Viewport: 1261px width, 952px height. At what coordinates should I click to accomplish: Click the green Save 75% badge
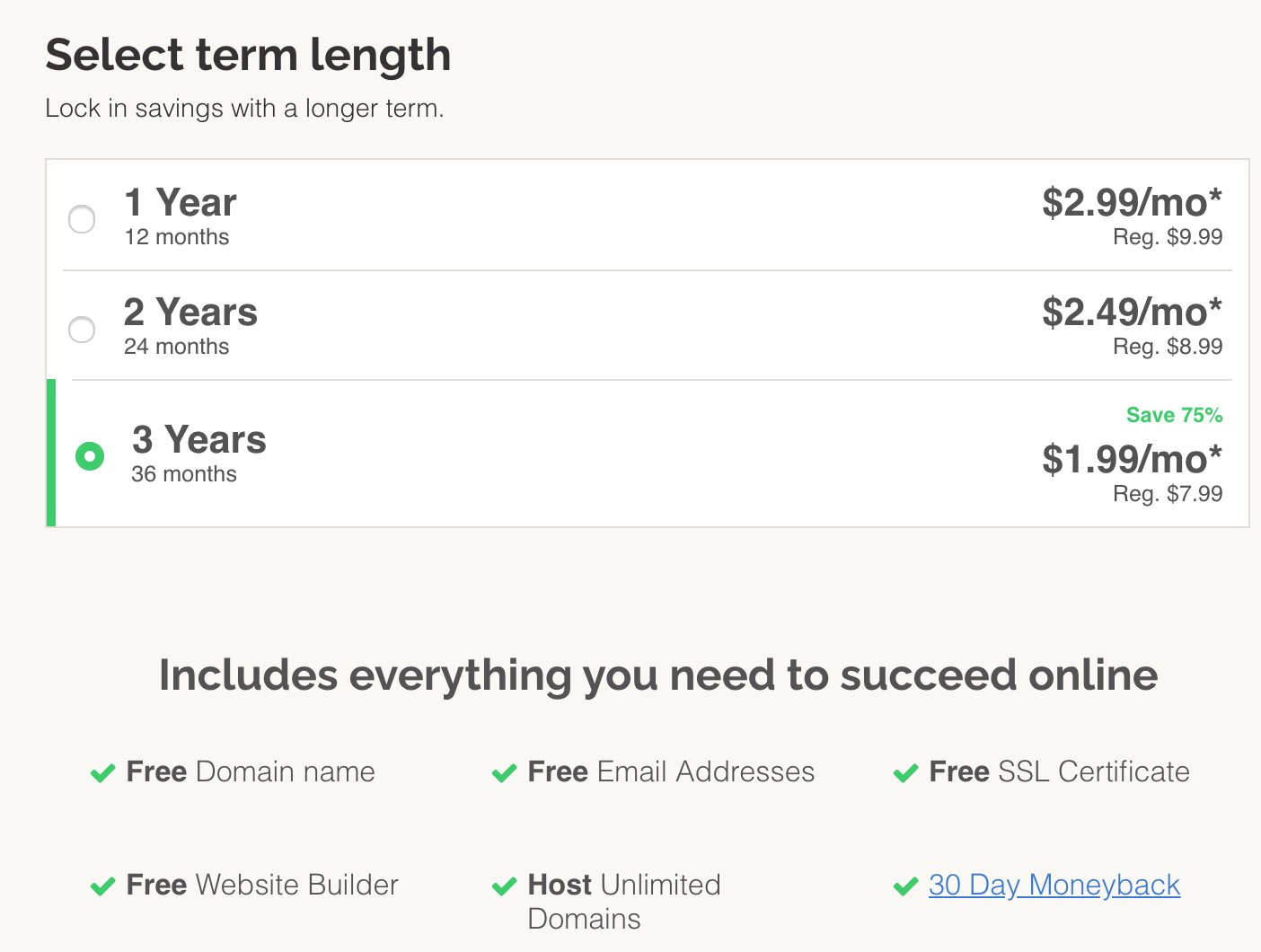tap(1174, 415)
